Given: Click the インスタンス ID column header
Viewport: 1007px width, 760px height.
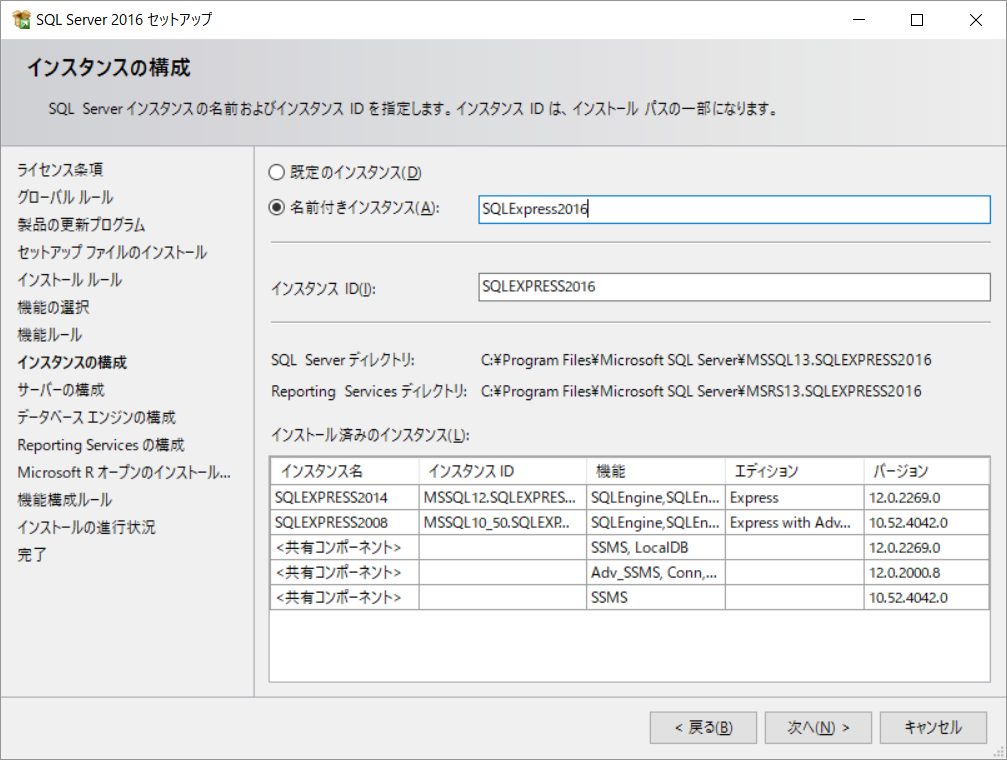Looking at the screenshot, I should click(503, 472).
